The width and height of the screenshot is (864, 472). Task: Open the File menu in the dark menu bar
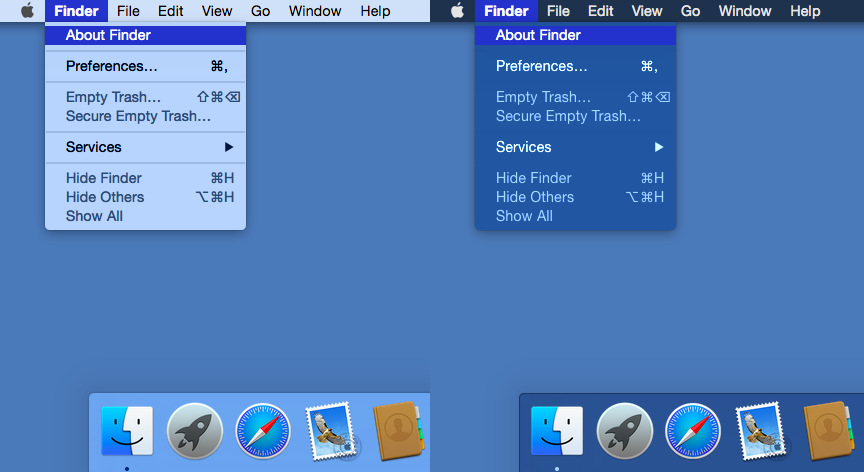558,11
